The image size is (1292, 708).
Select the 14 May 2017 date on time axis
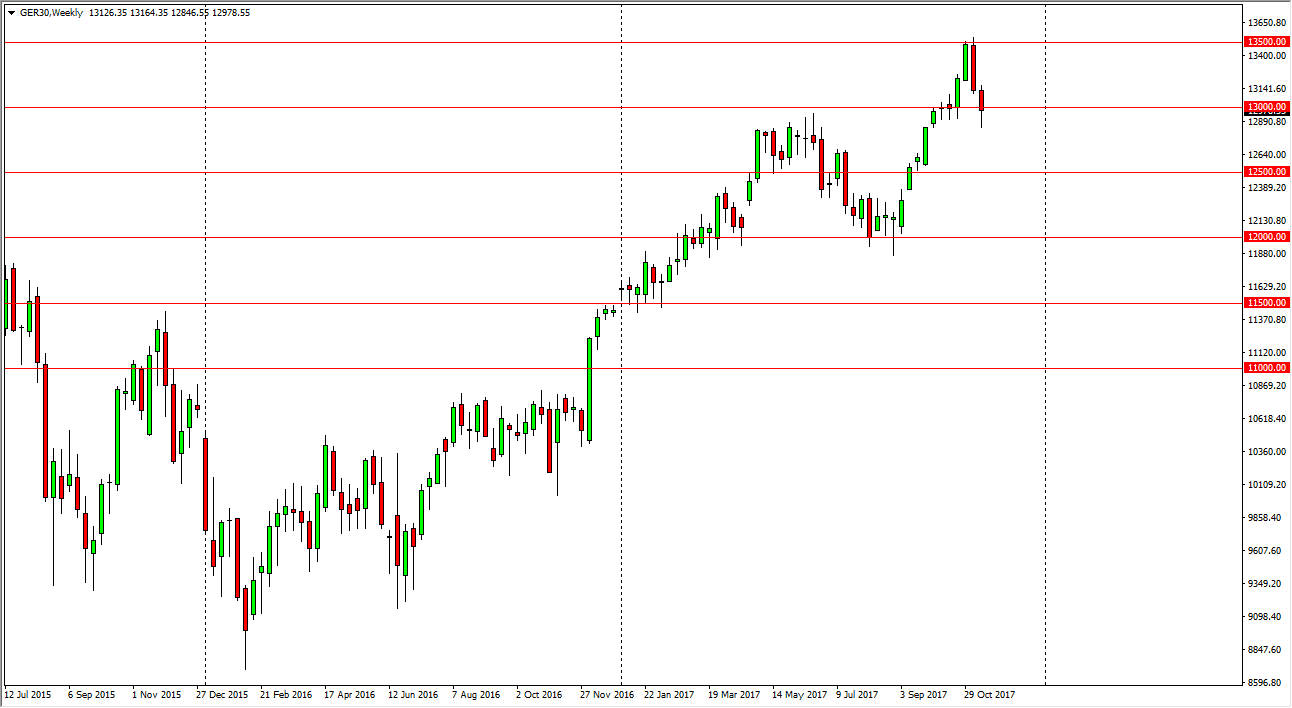coord(799,694)
